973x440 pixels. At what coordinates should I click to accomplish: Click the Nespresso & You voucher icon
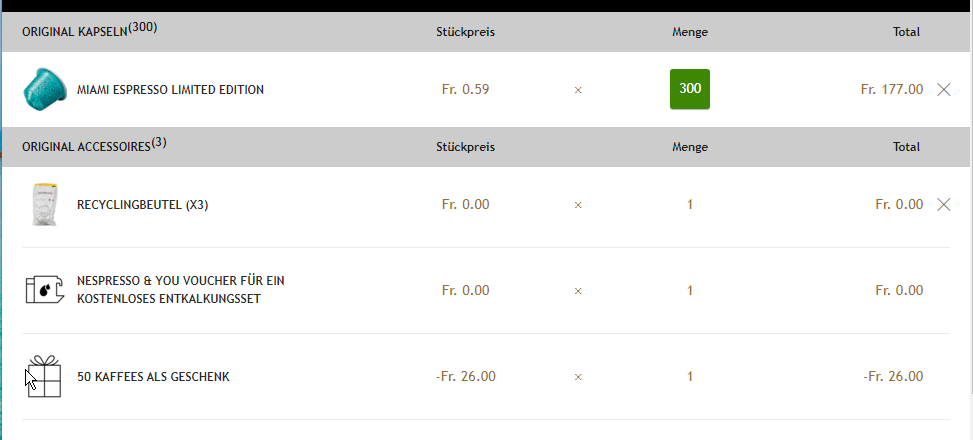(x=43, y=290)
